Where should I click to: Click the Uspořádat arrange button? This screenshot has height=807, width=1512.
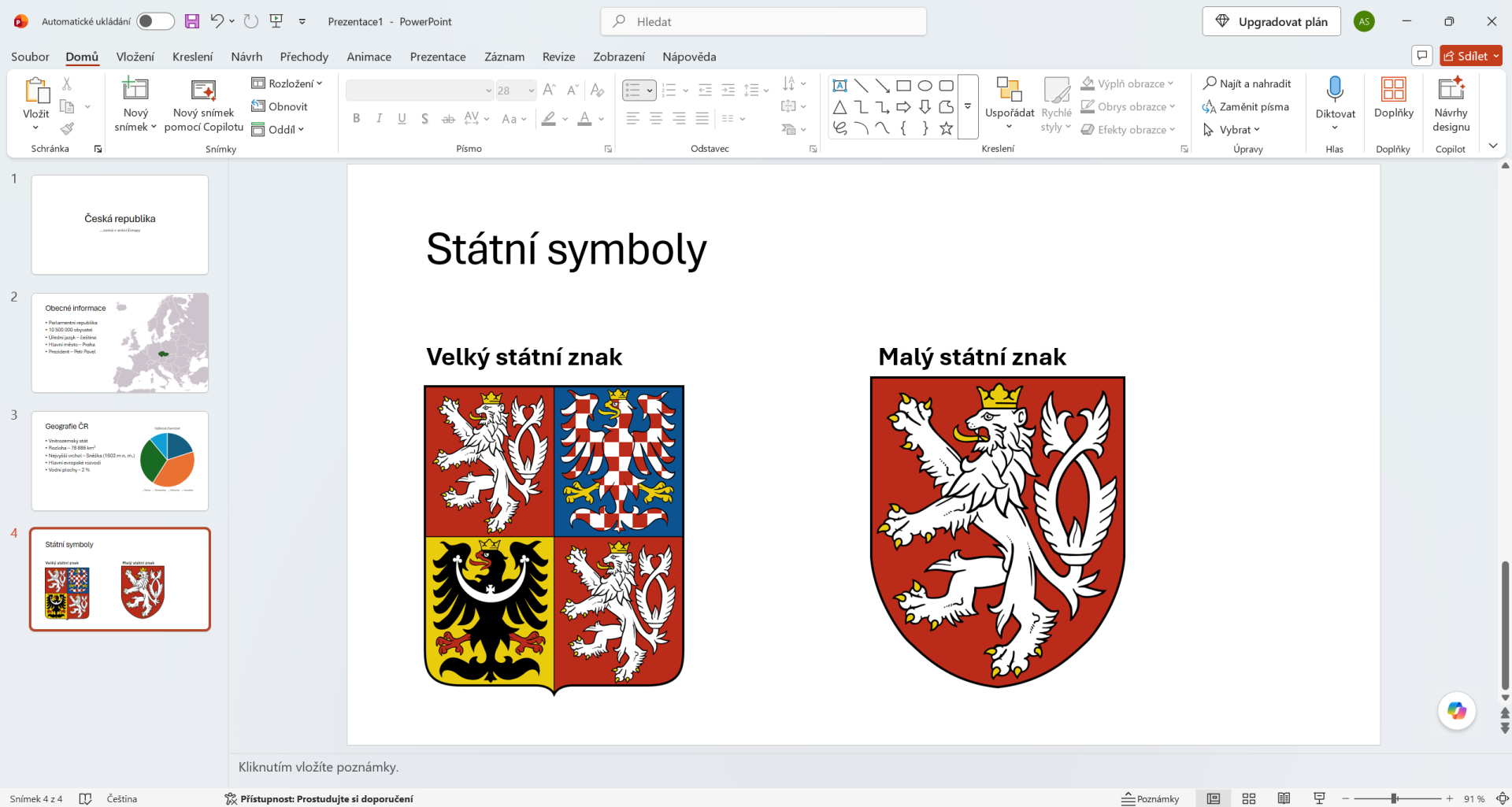1010,105
